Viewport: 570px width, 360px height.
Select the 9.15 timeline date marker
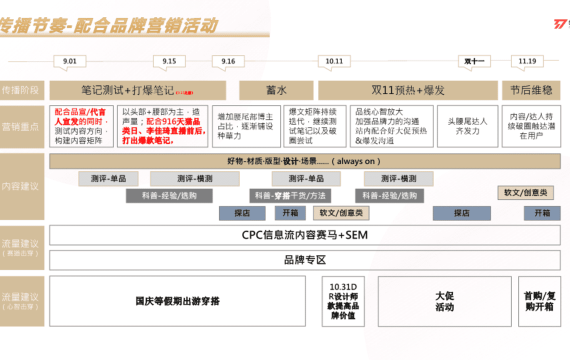[x=169, y=61]
